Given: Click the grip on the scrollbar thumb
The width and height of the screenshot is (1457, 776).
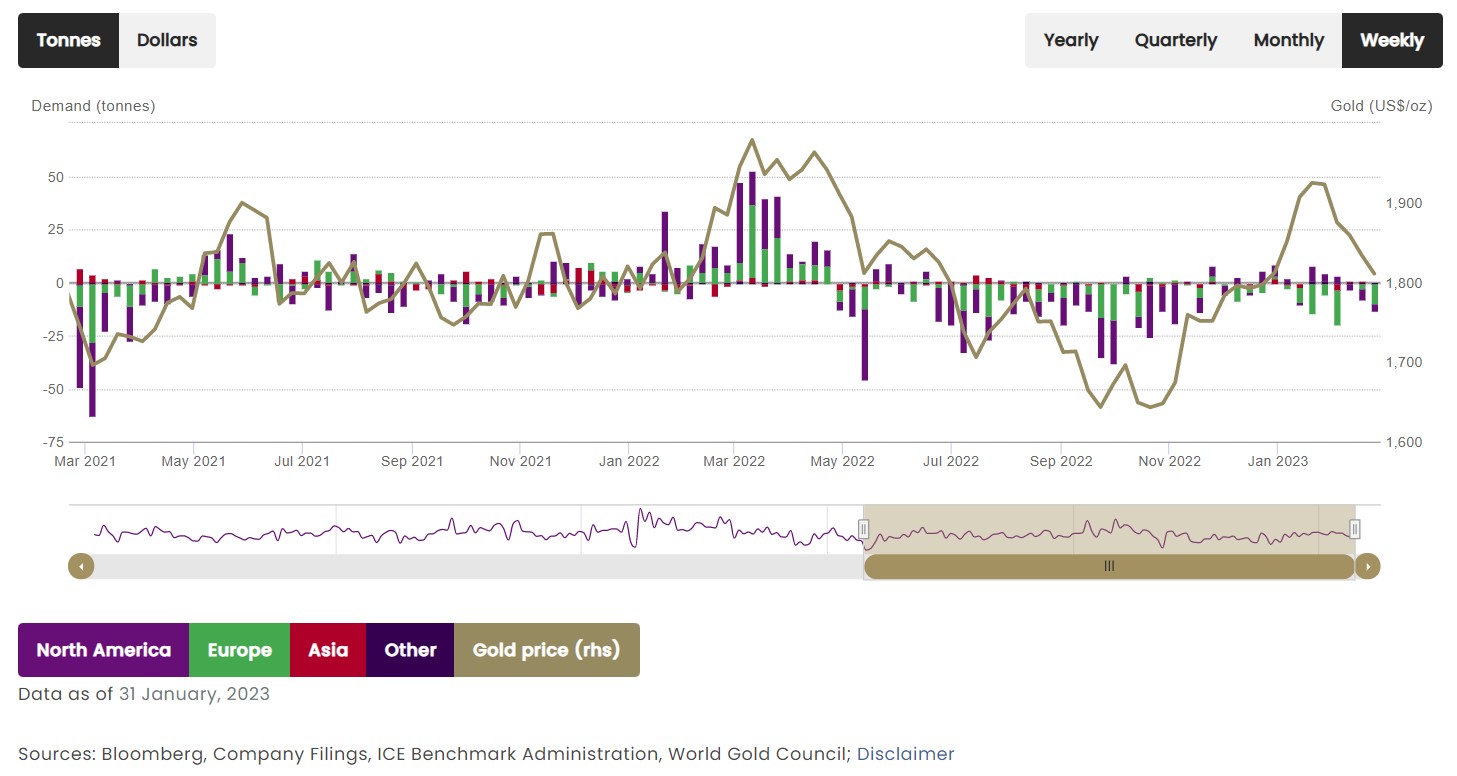Looking at the screenshot, I should (x=1108, y=566).
